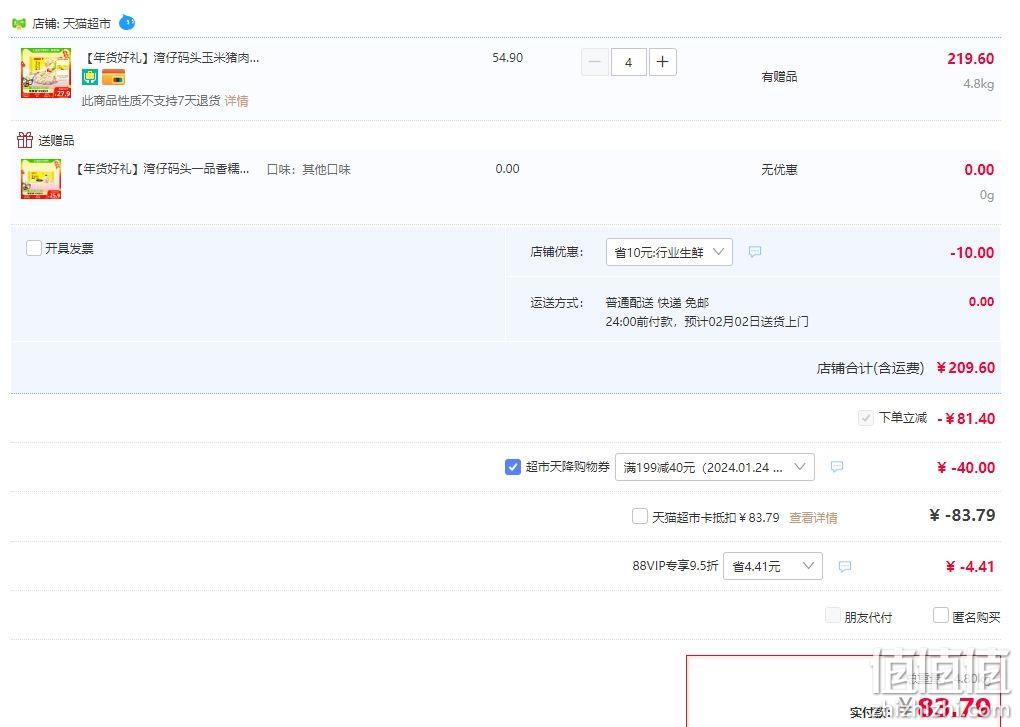Click the item subtotal 219.60
Viewport: 1020px width, 727px height.
(971, 59)
